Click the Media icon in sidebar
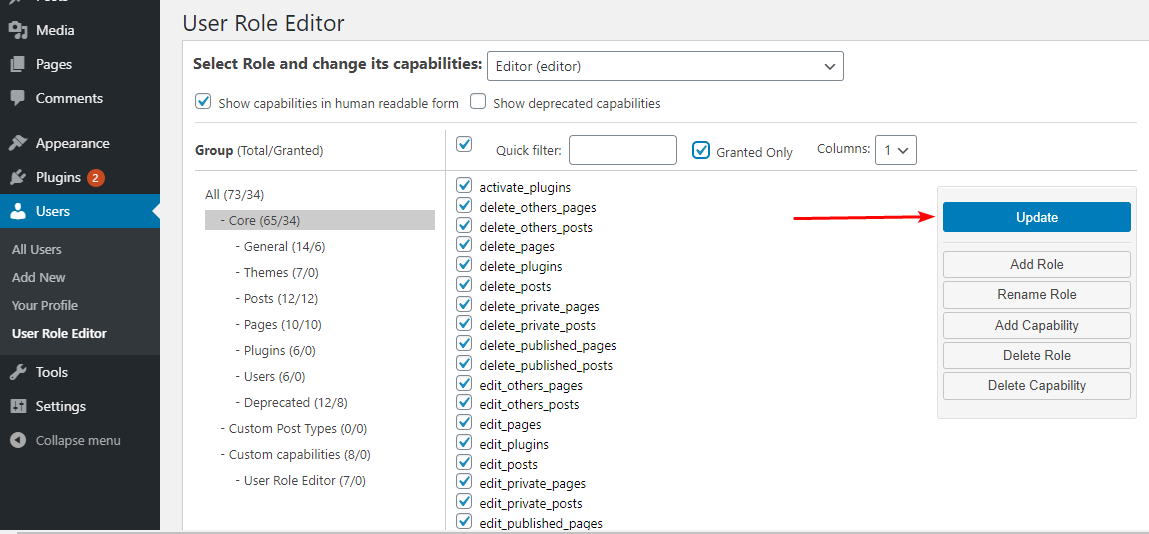This screenshot has width=1149, height=534. pos(18,30)
